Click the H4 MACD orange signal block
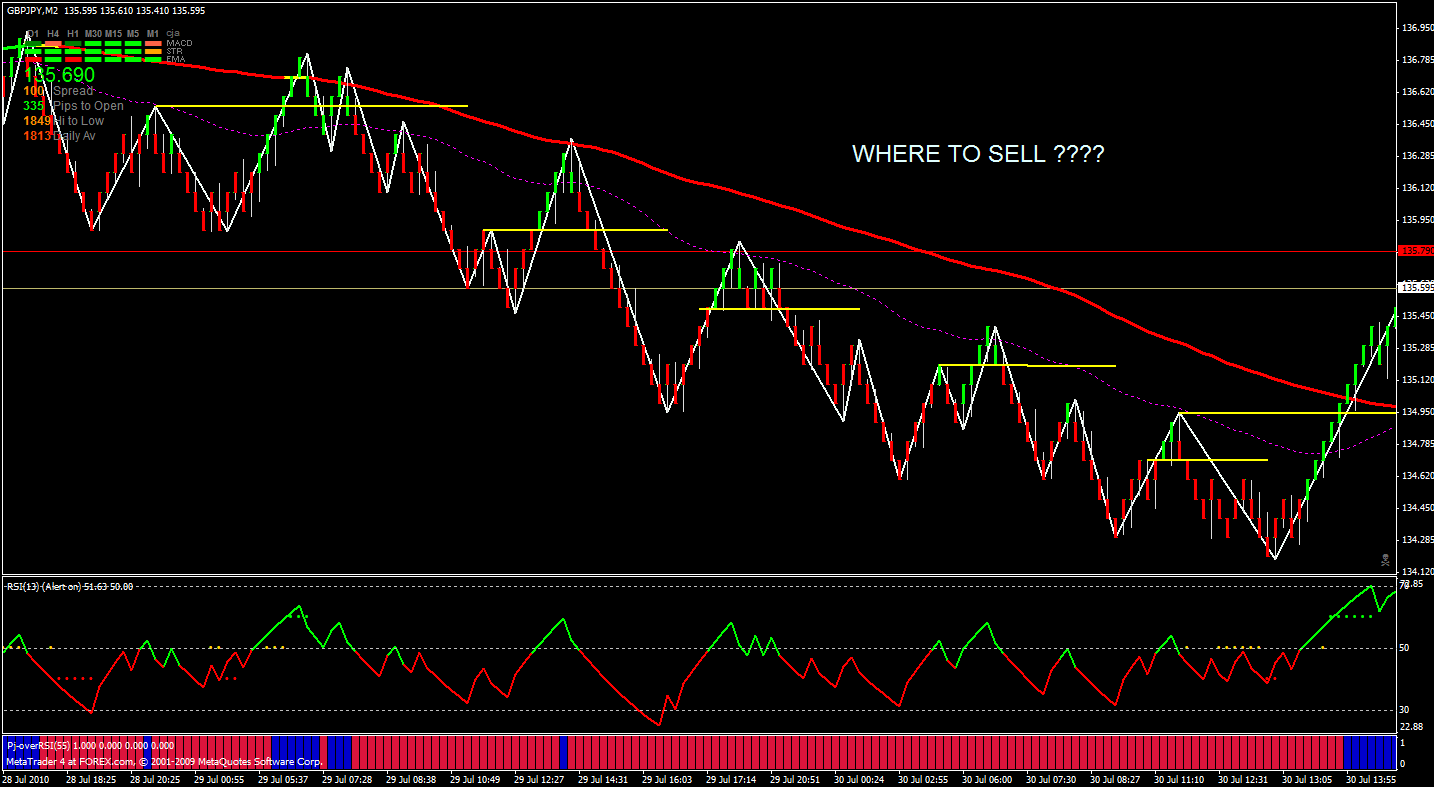 [x=53, y=43]
